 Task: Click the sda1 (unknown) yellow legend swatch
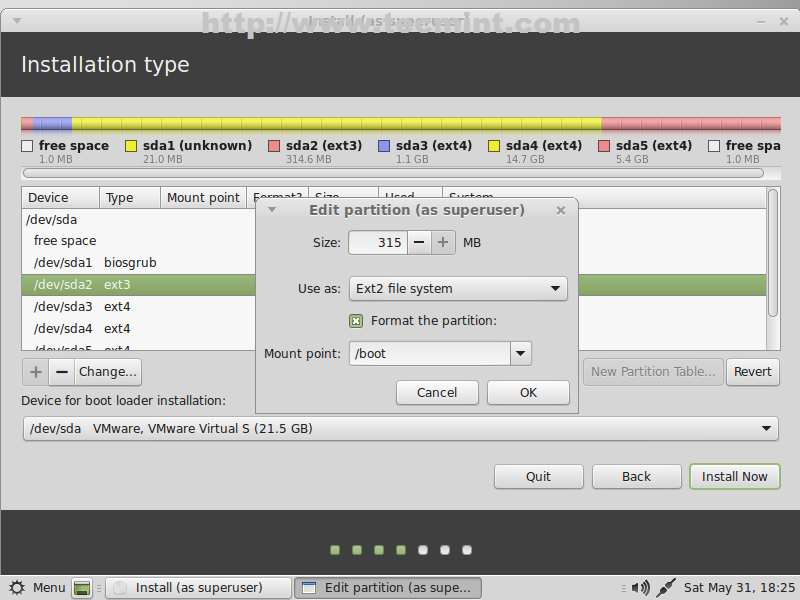[131, 146]
